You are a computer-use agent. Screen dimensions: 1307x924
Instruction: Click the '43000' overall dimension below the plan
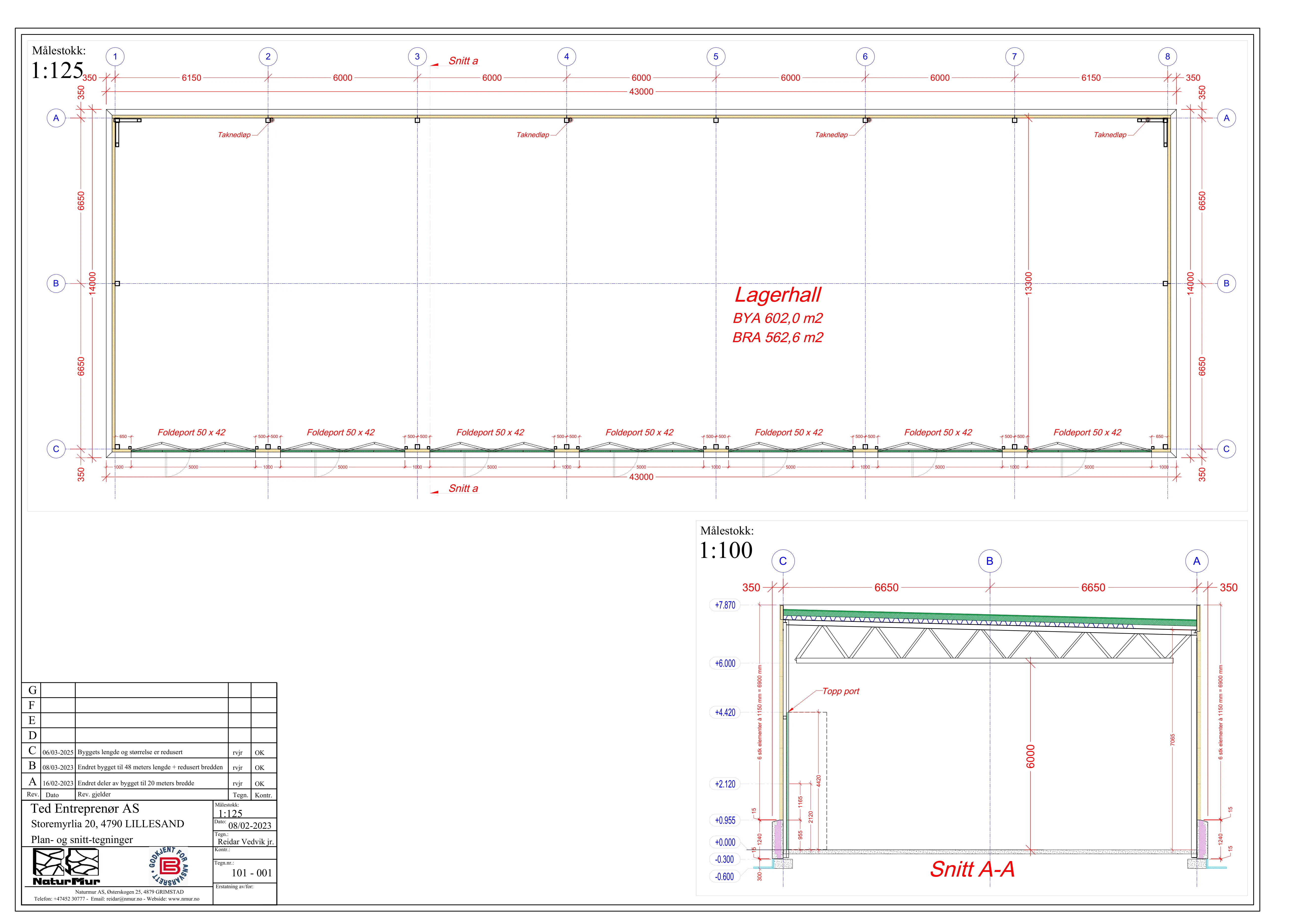pos(641,477)
